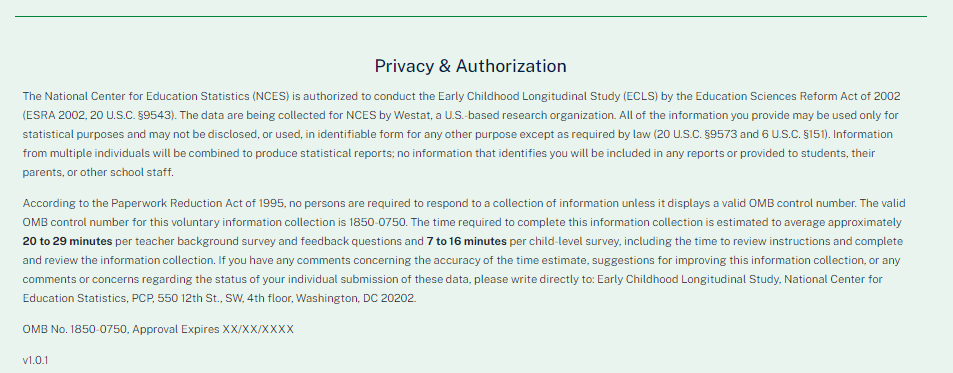Click the bold 20 to 29 minutes text
Image resolution: width=953 pixels, height=373 pixels.
click(x=67, y=241)
